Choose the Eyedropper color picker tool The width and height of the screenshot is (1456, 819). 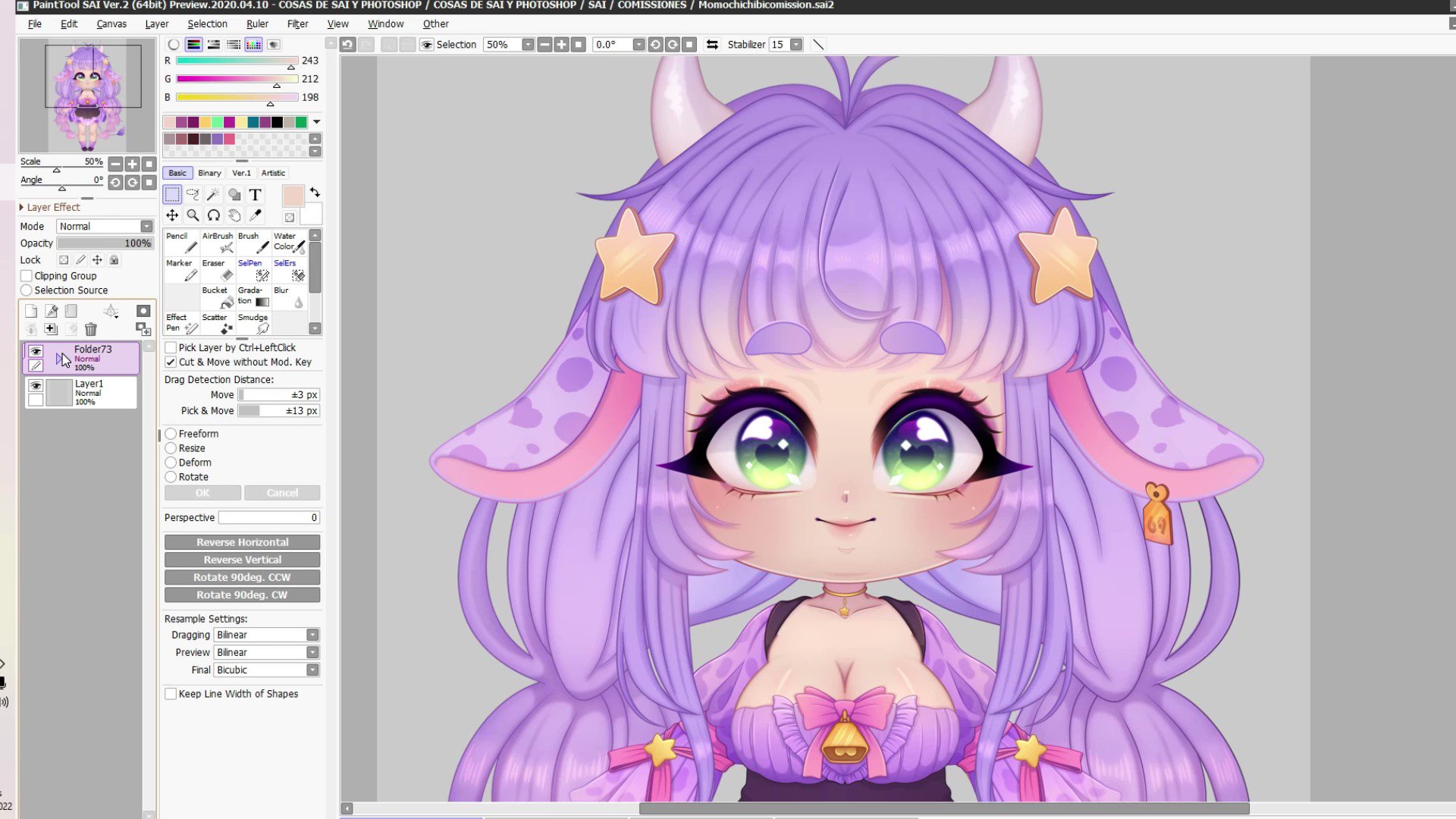[256, 215]
